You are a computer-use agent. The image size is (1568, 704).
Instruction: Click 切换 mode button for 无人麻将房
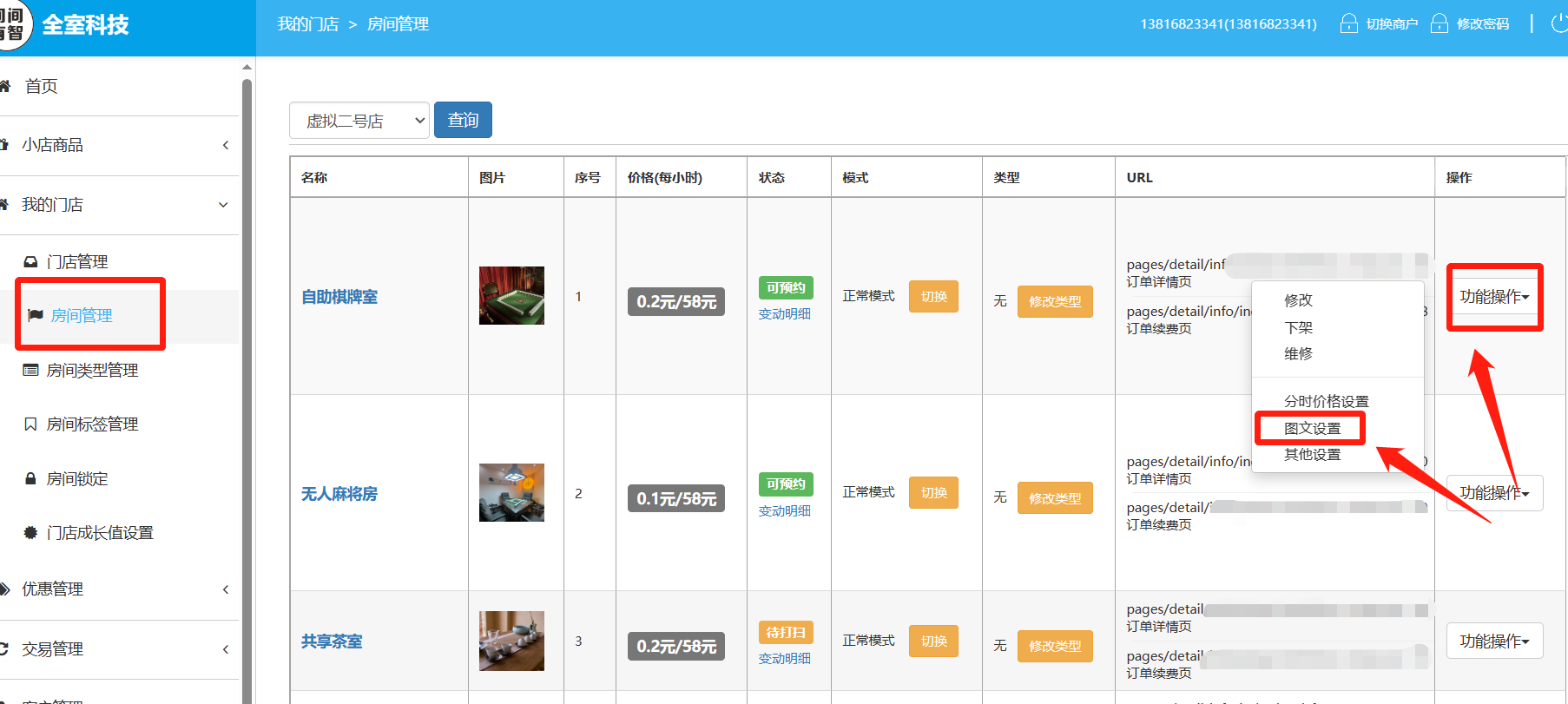click(933, 492)
